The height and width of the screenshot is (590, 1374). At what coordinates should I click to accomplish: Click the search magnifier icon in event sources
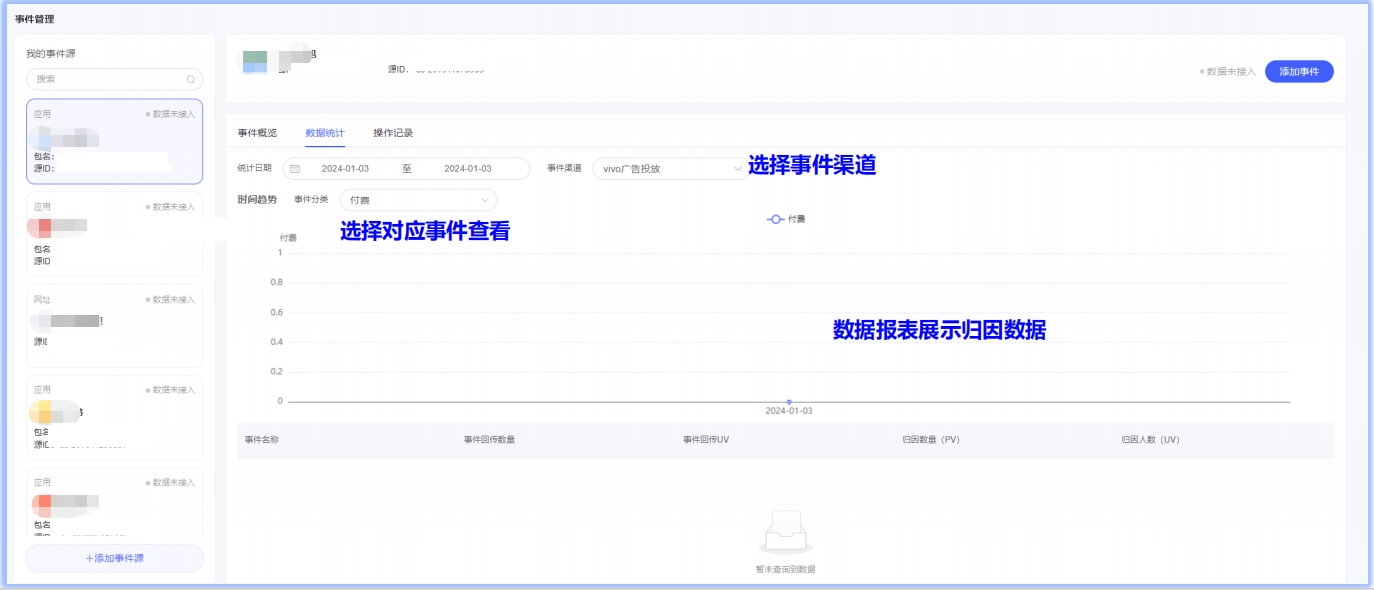coord(191,80)
